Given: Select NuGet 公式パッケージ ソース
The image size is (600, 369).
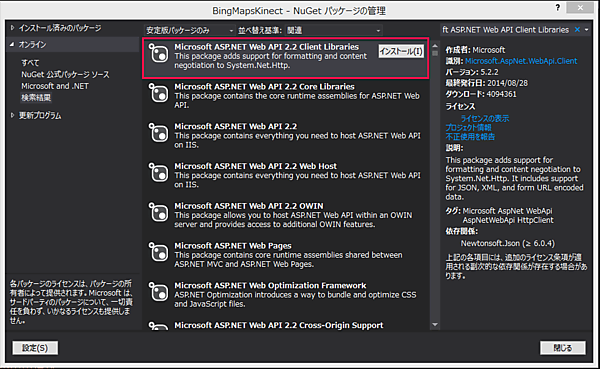Looking at the screenshot, I should pos(65,74).
